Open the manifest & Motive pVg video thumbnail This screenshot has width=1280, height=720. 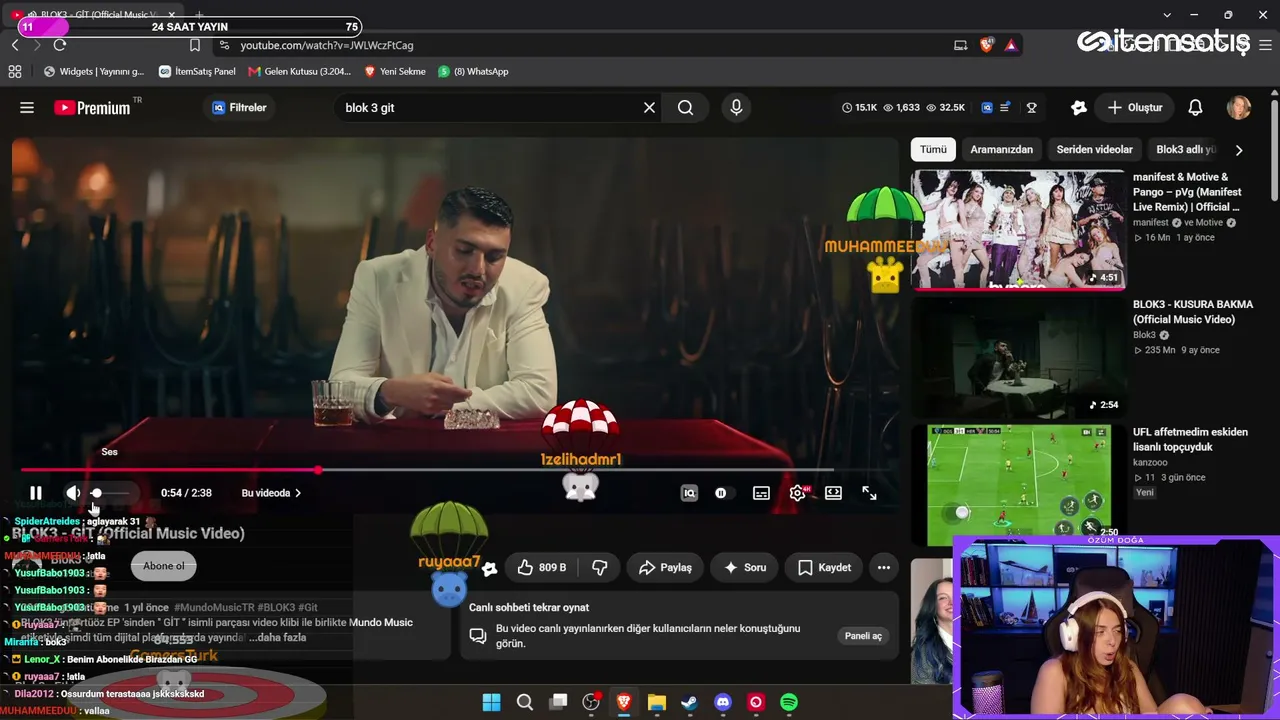click(x=1018, y=230)
